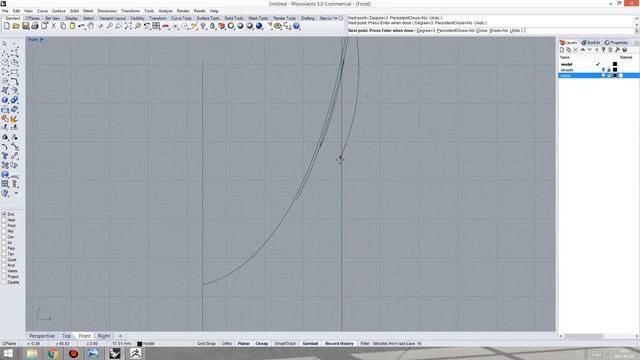Select the blue Box solid tool
The height and width of the screenshot is (360, 640).
pos(5,100)
